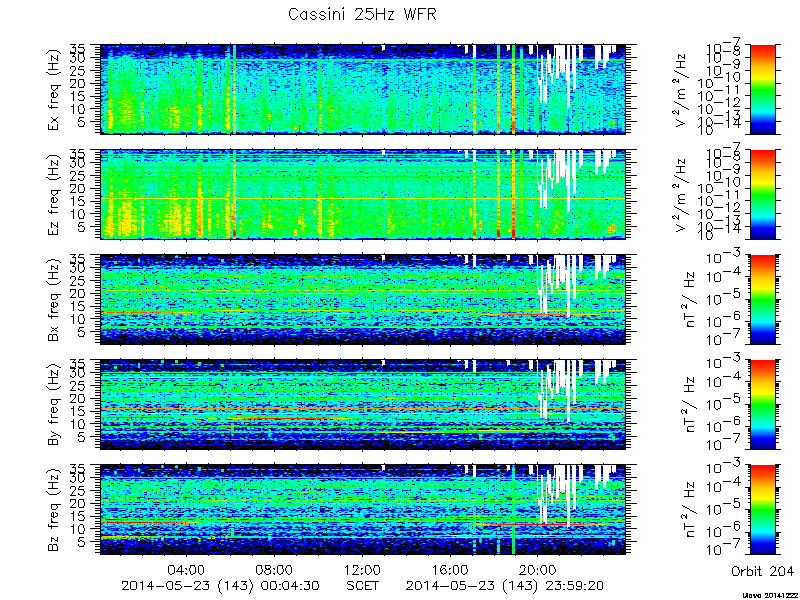
Task: Click the "Cassini 25Hz WFR" plot title
Action: (x=362, y=14)
